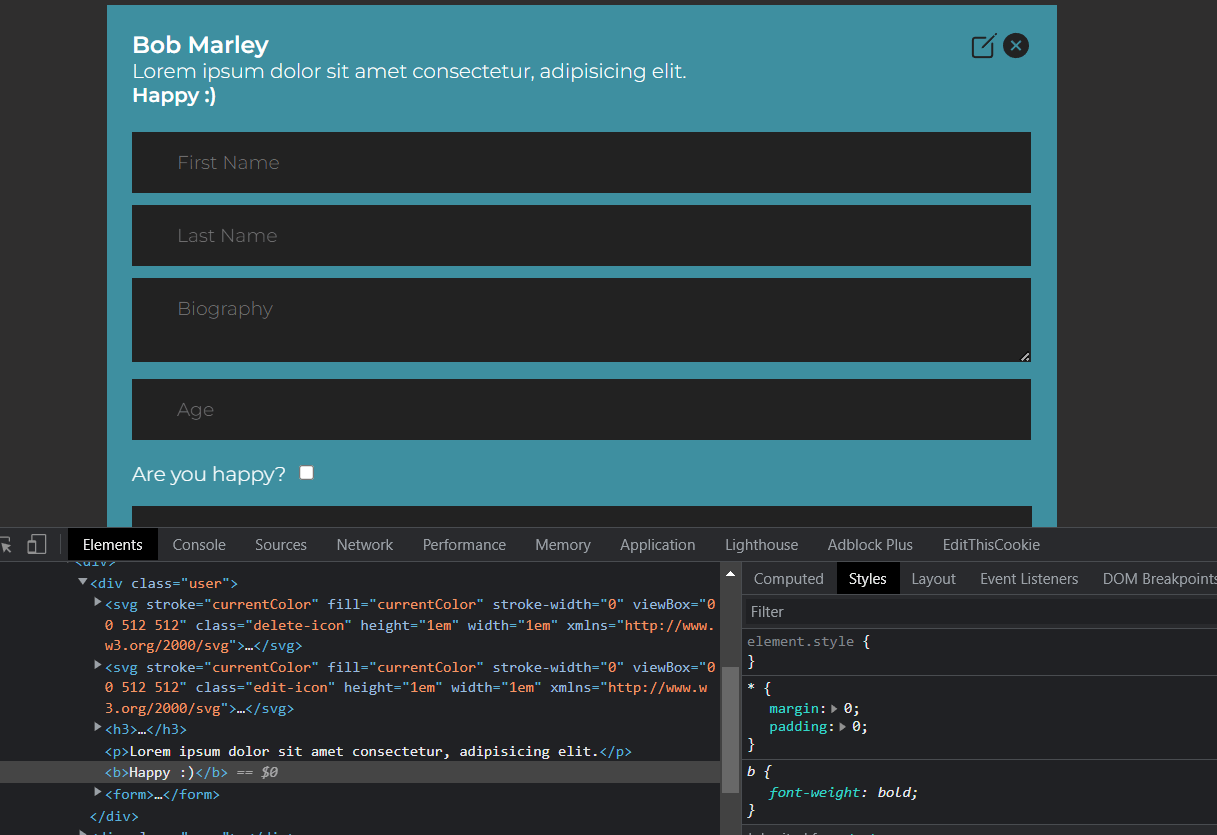Expand the margin shorthand property arrow

tap(835, 708)
